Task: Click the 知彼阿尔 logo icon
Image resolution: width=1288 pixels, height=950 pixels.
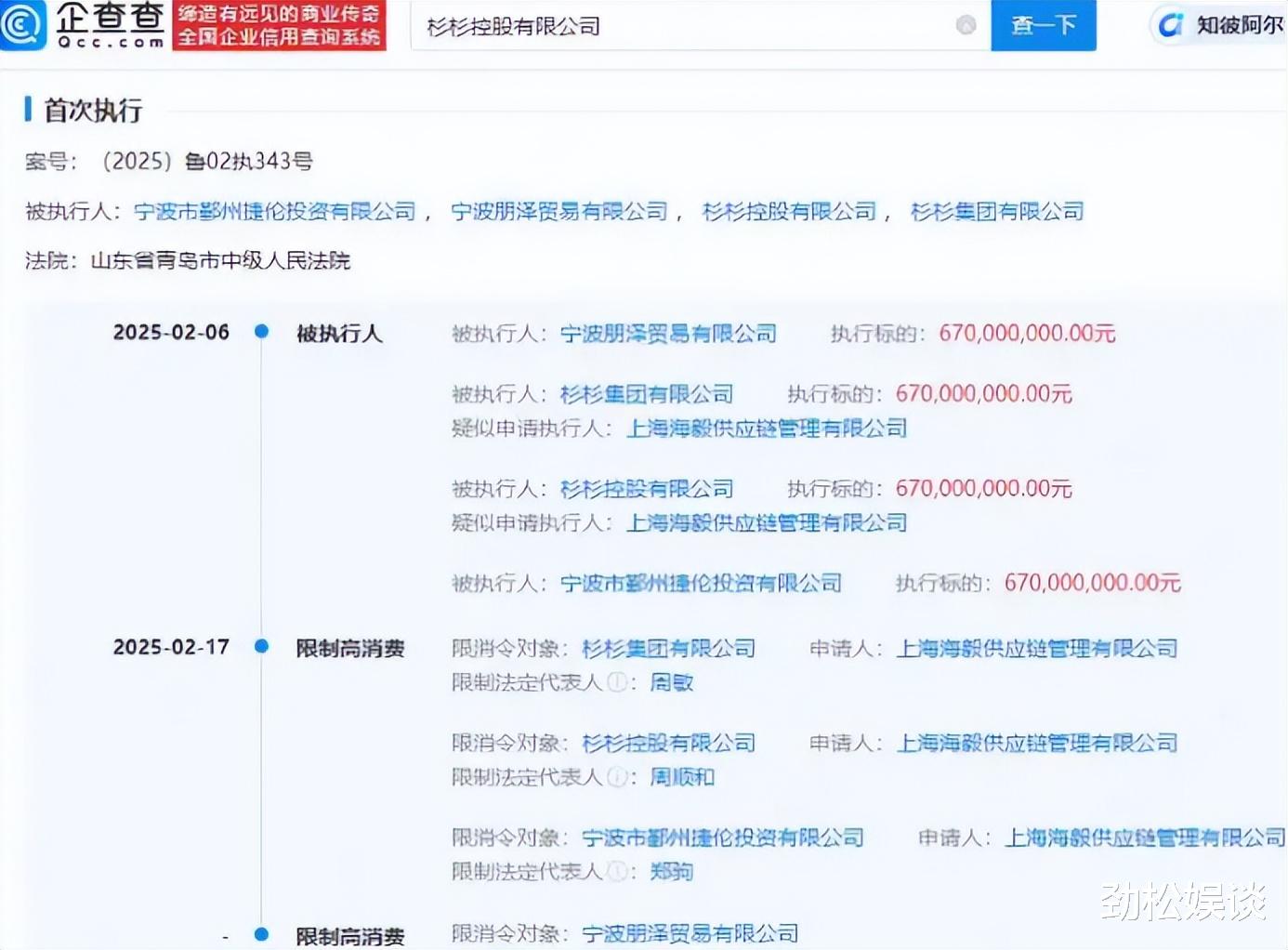Action: tap(1171, 25)
